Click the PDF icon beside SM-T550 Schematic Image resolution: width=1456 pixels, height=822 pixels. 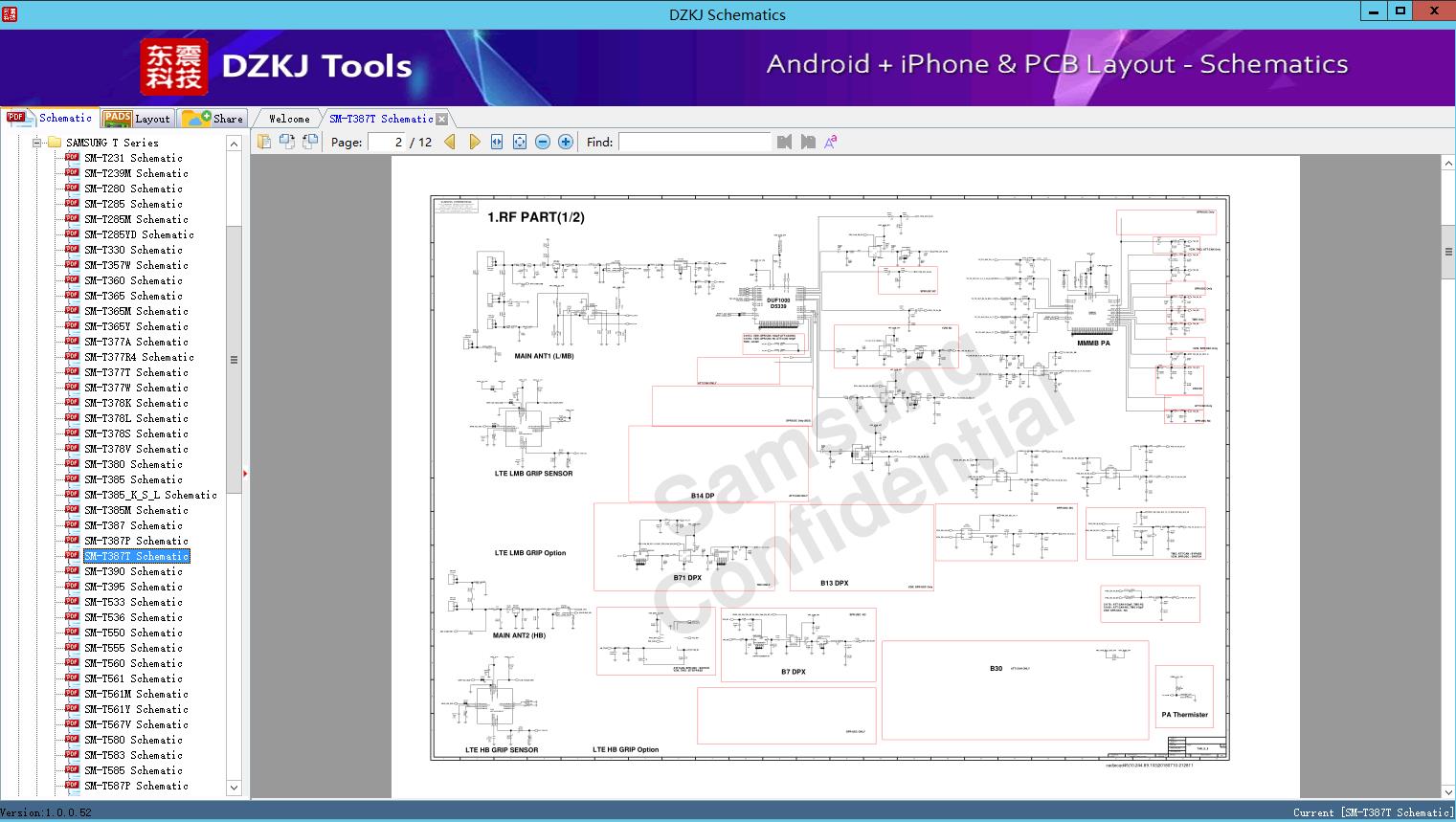point(72,632)
